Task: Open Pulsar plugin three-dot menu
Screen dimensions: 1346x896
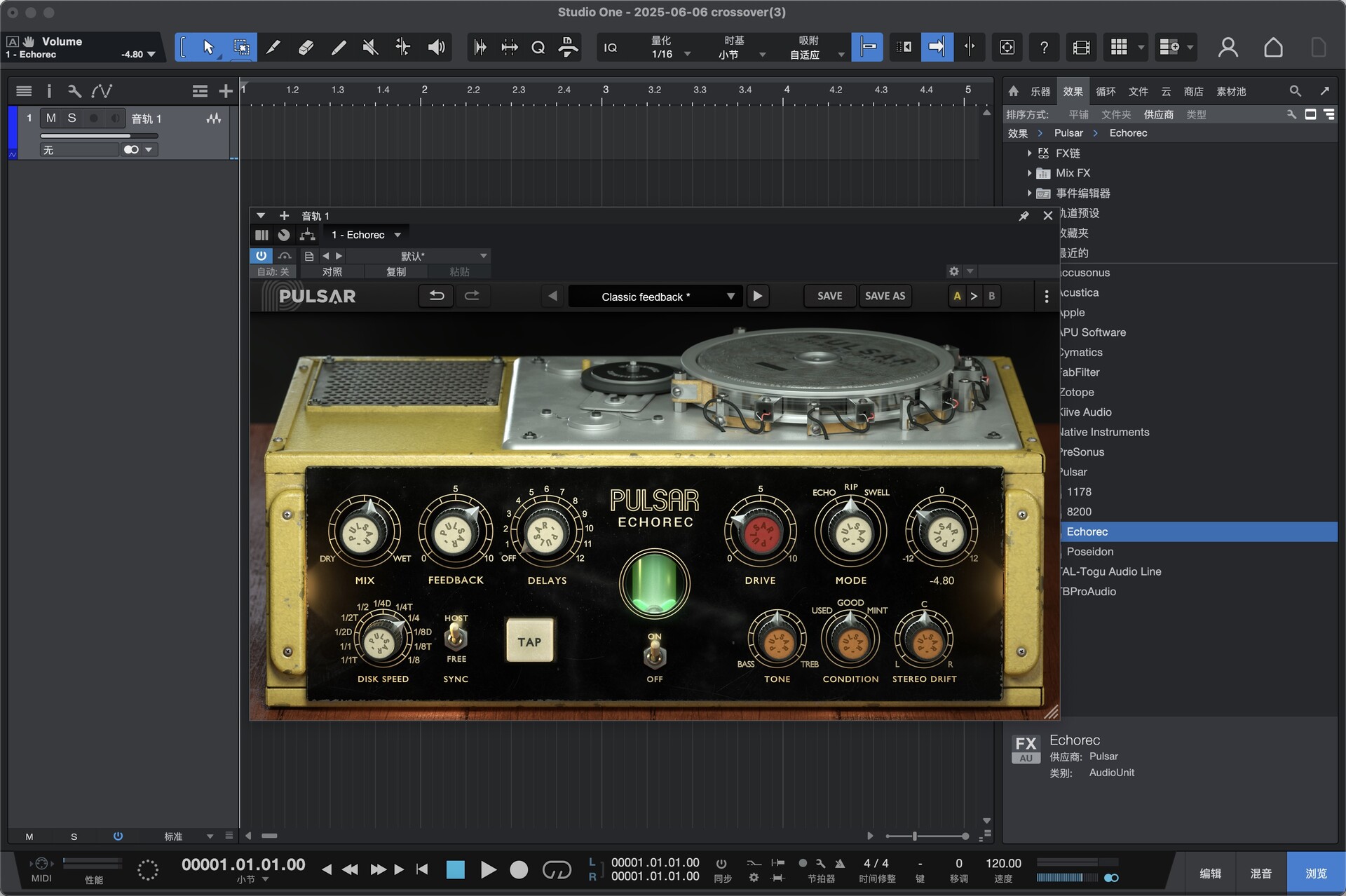Action: [1047, 297]
